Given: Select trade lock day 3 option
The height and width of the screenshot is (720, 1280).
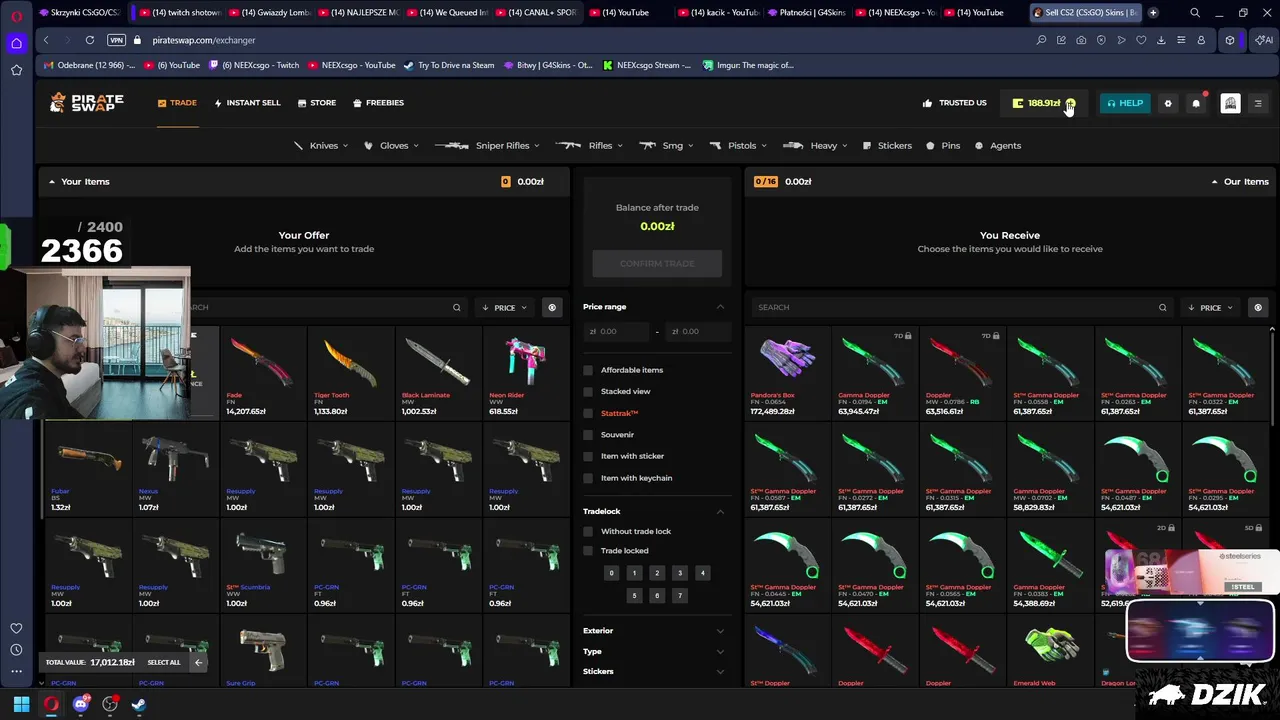Looking at the screenshot, I should pyautogui.click(x=680, y=573).
